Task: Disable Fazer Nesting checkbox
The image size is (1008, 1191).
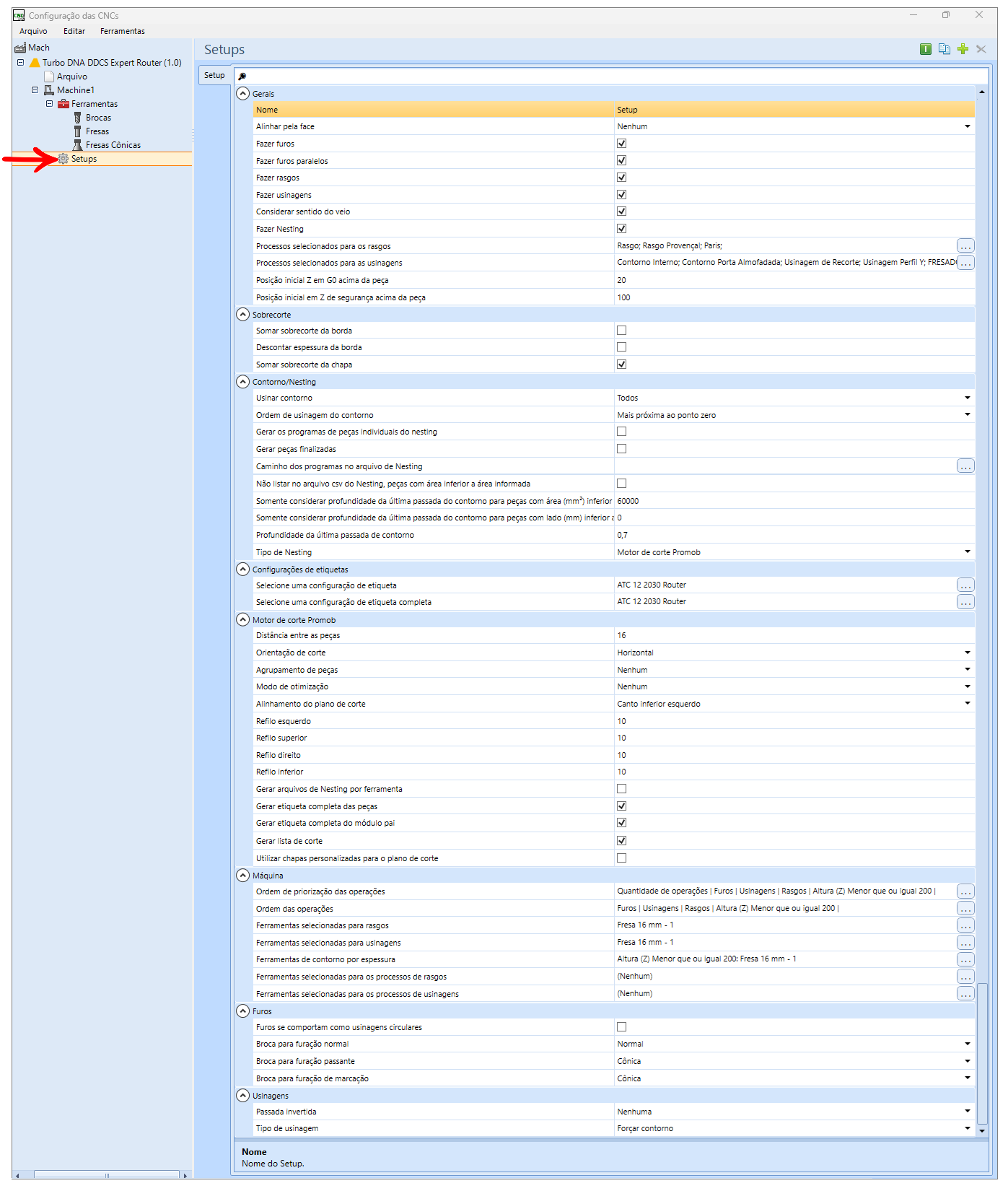Action: point(621,229)
